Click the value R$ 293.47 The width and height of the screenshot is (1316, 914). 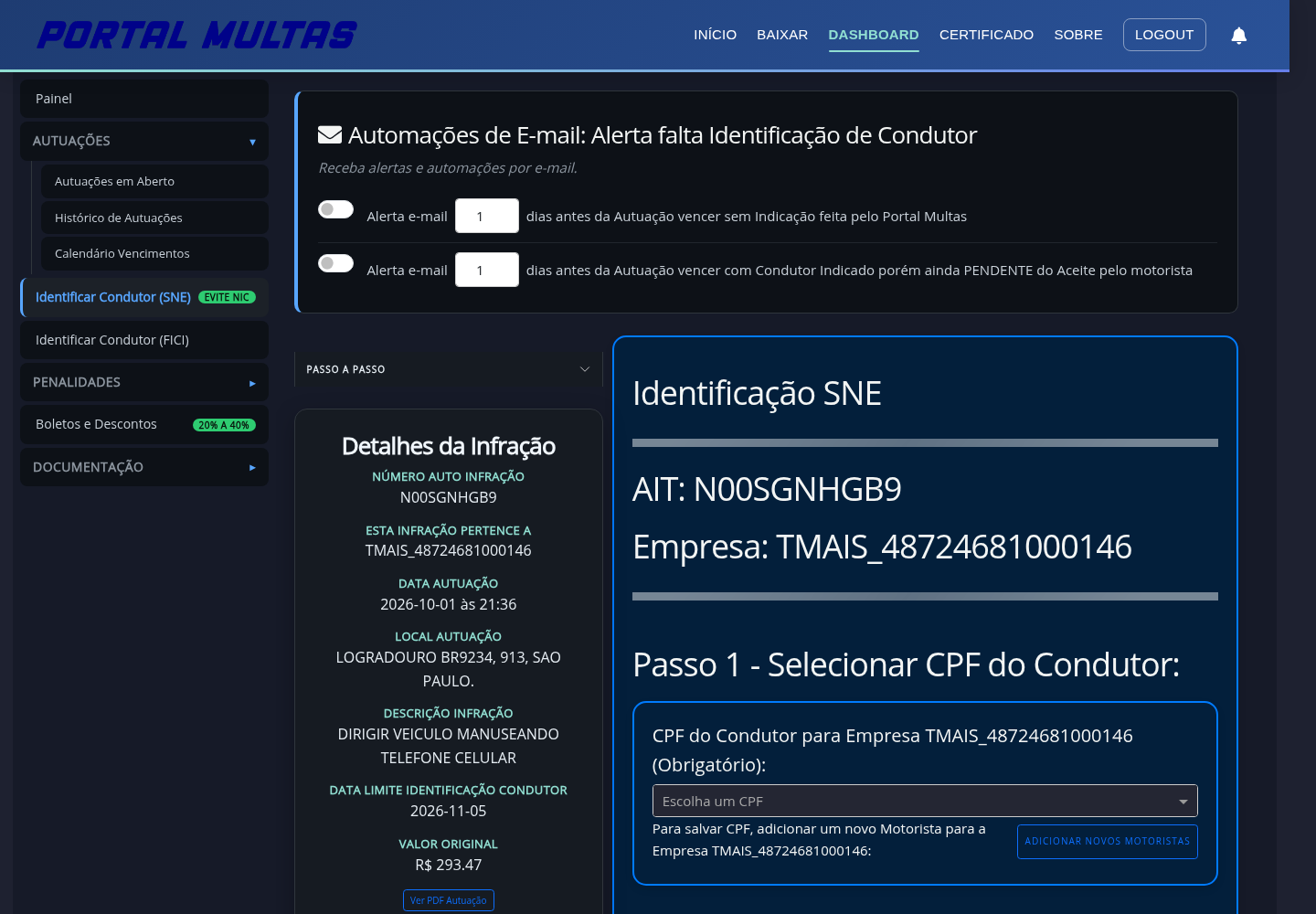448,865
